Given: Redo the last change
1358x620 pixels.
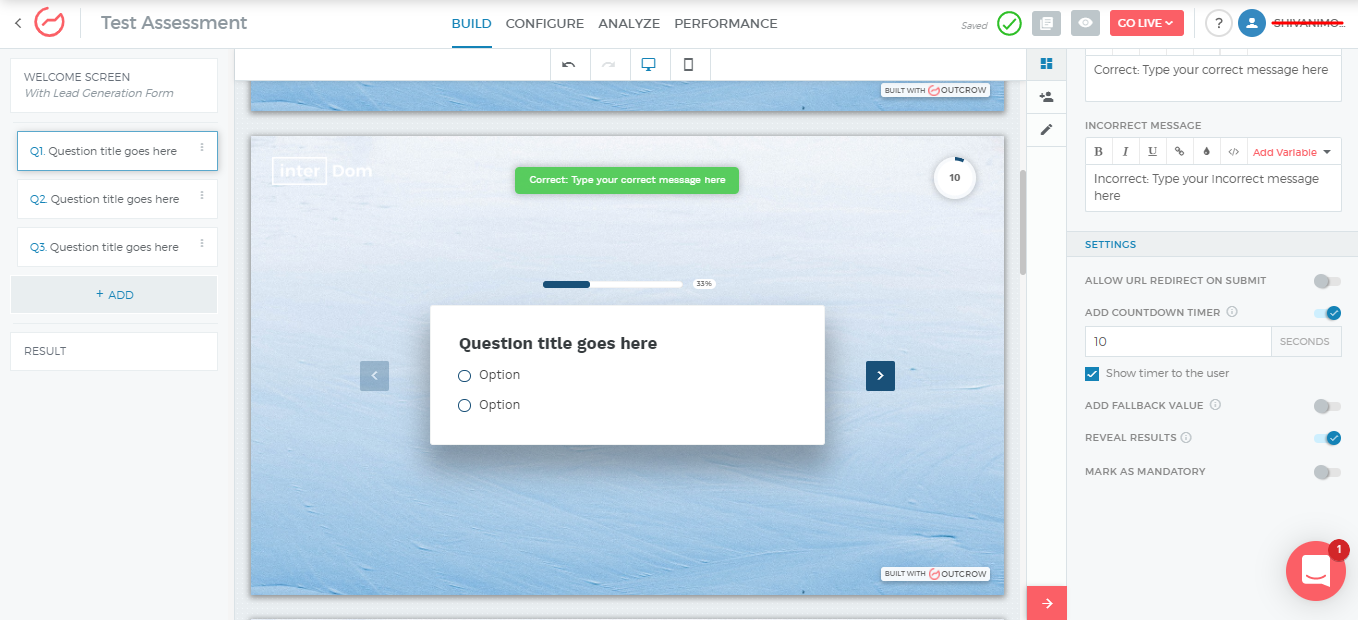Looking at the screenshot, I should 609,65.
